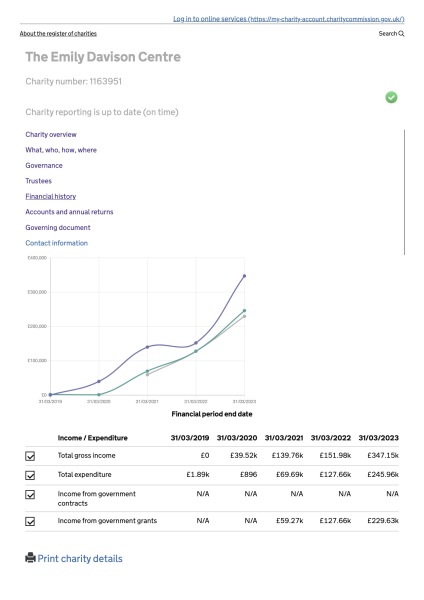Image resolution: width=424 pixels, height=600 pixels.
Task: Open the Governance section
Action: click(44, 165)
